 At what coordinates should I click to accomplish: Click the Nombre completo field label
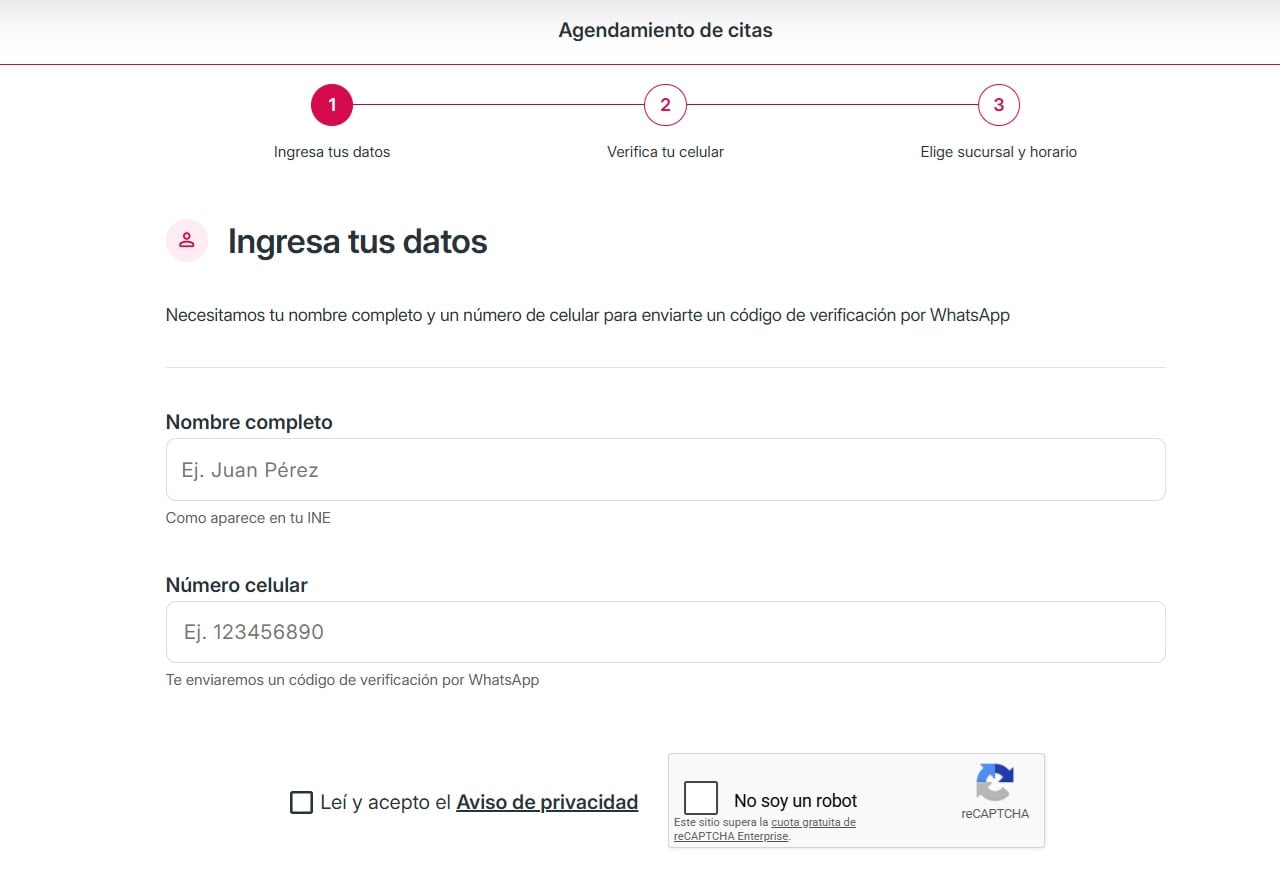pos(249,422)
